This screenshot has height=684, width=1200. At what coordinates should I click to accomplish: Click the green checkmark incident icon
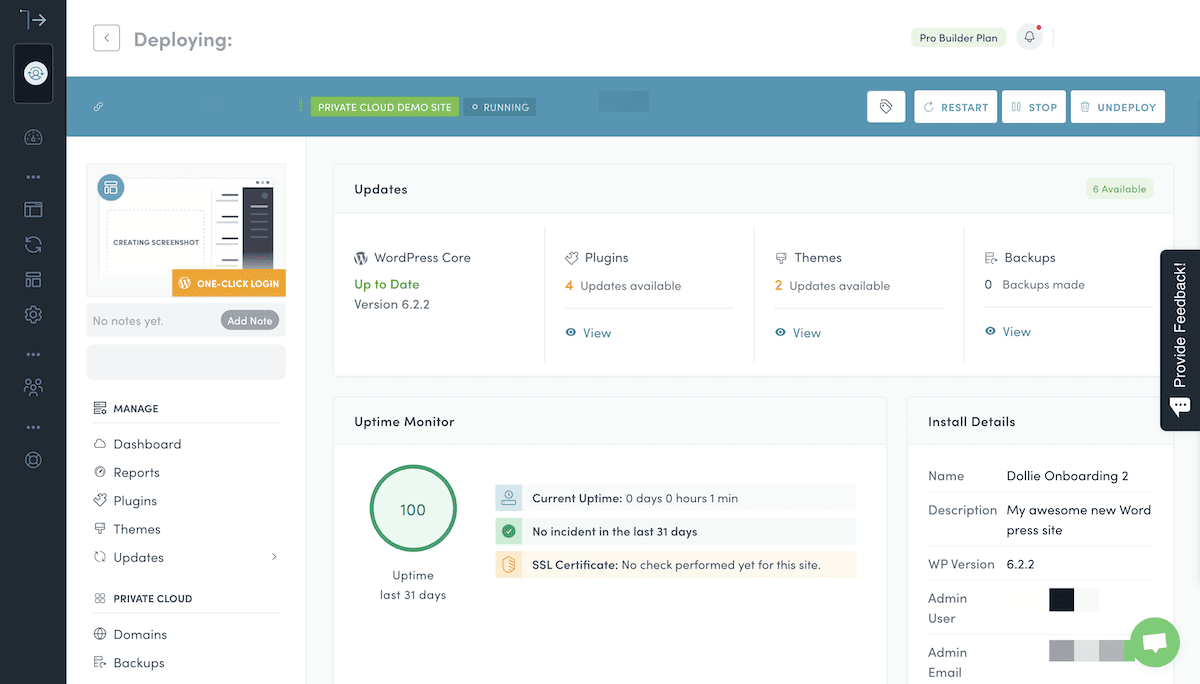(509, 531)
